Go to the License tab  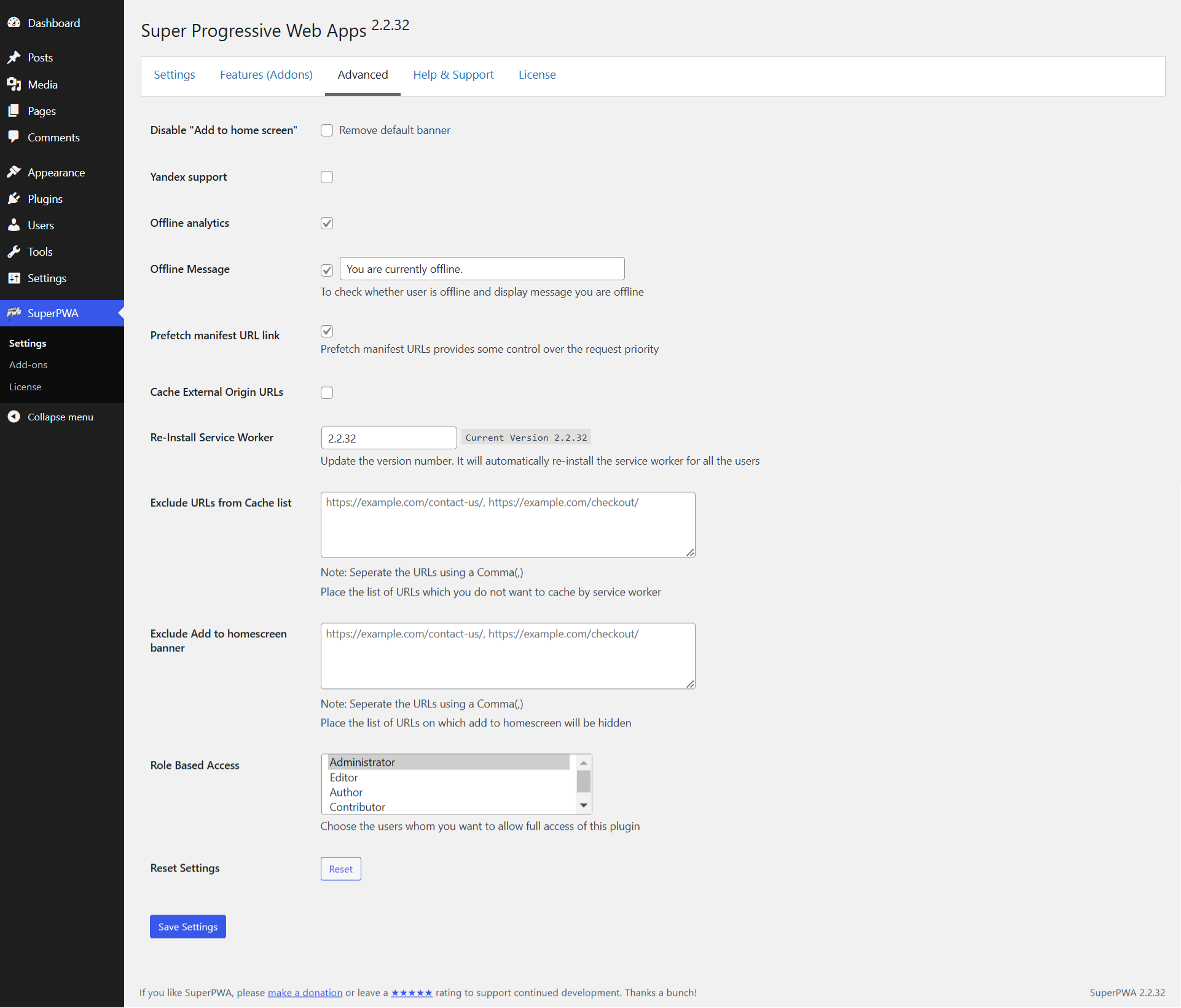coord(537,75)
